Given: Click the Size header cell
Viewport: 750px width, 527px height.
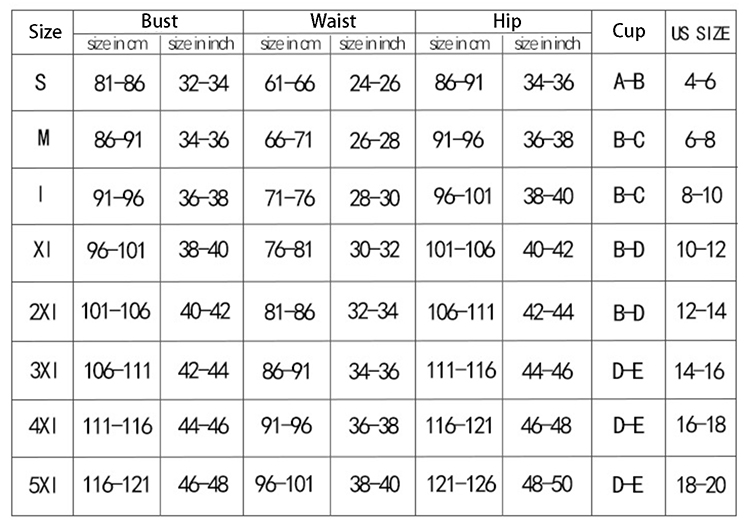Looking at the screenshot, I should [x=40, y=32].
